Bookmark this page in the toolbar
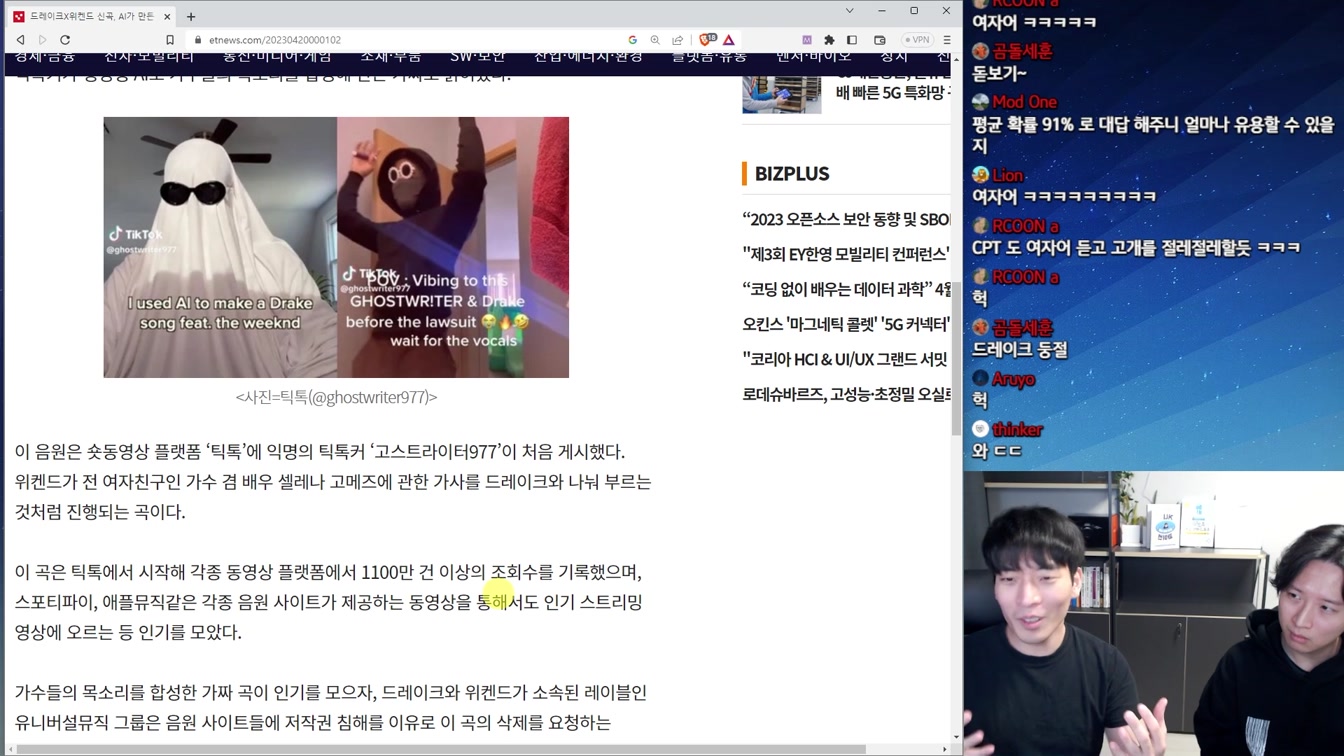 (170, 40)
